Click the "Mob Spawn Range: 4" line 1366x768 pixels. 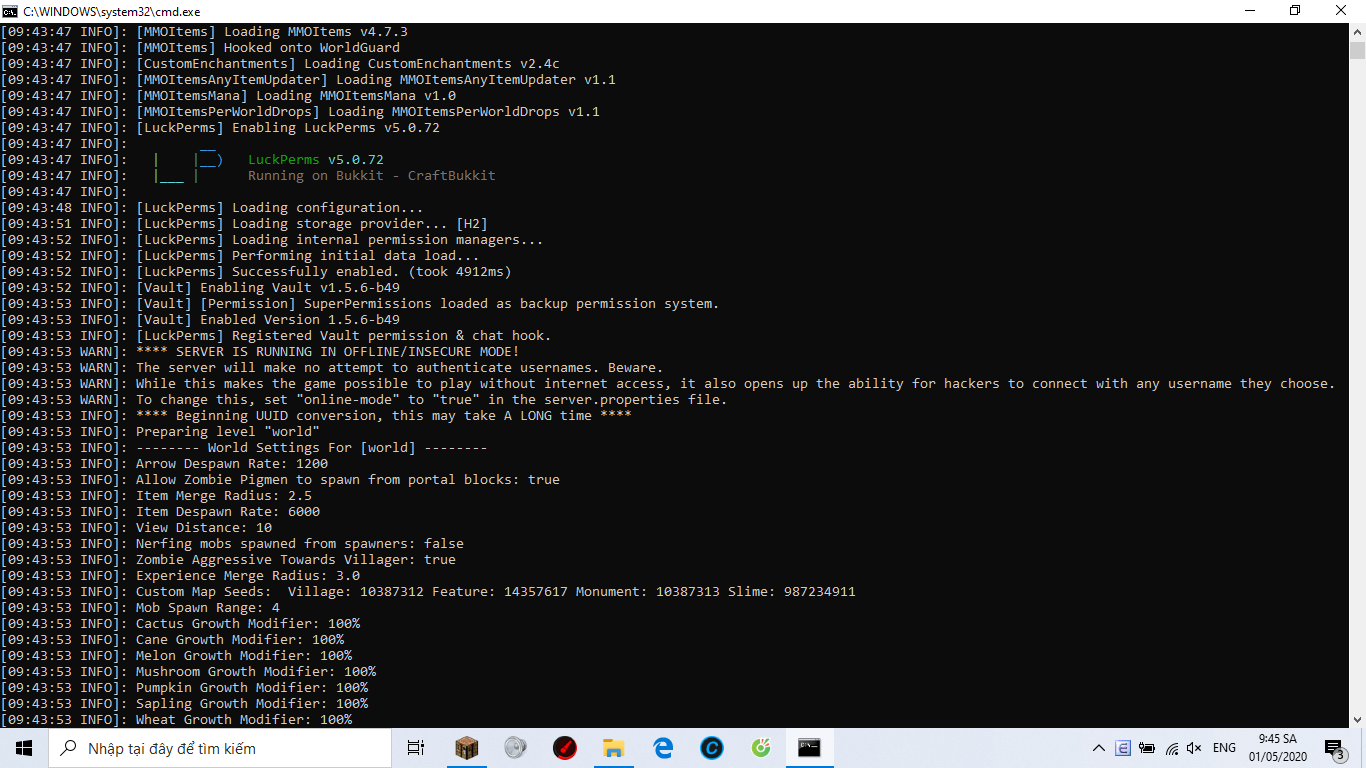pyautogui.click(x=139, y=608)
